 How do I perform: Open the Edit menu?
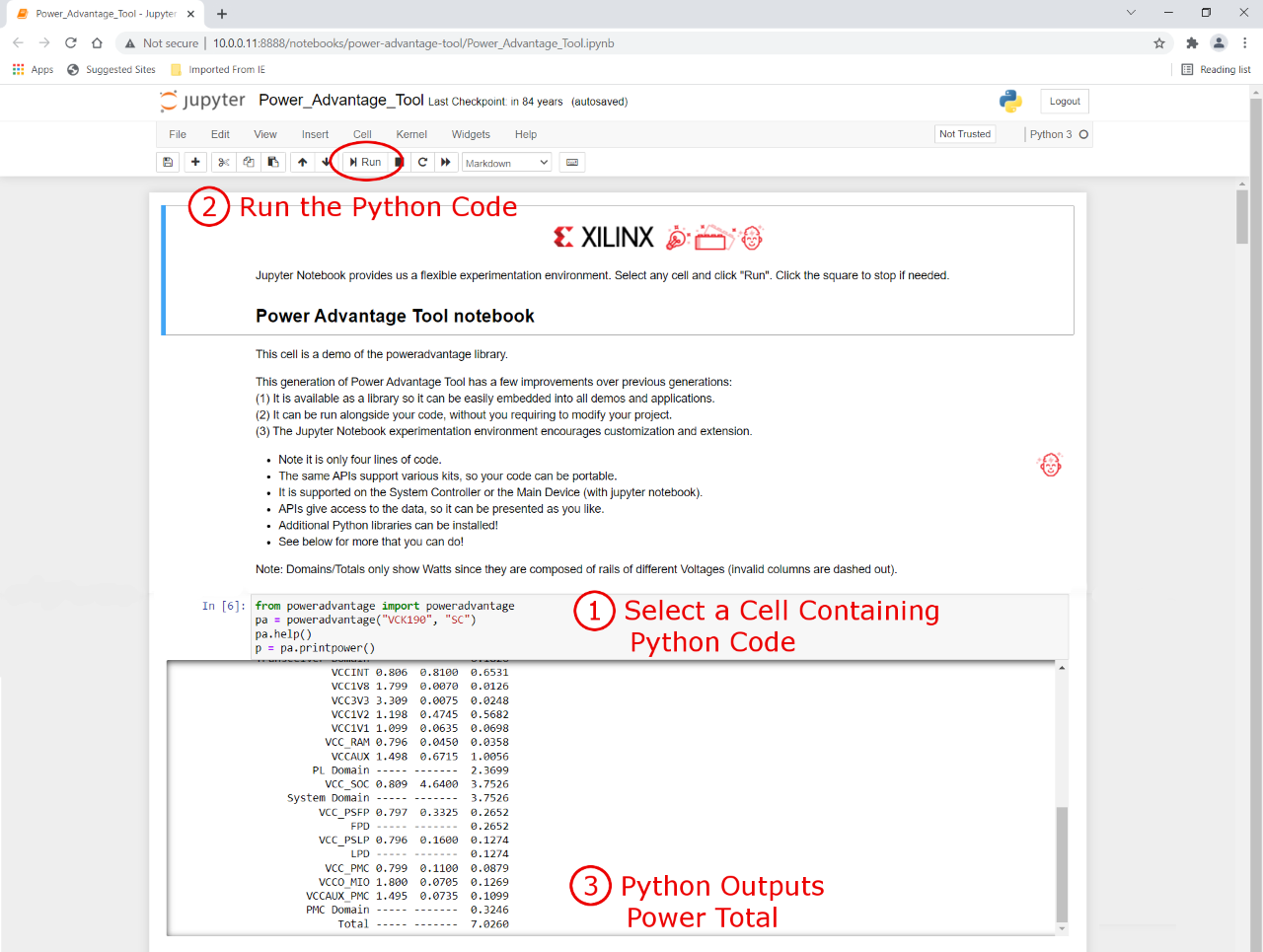click(220, 134)
